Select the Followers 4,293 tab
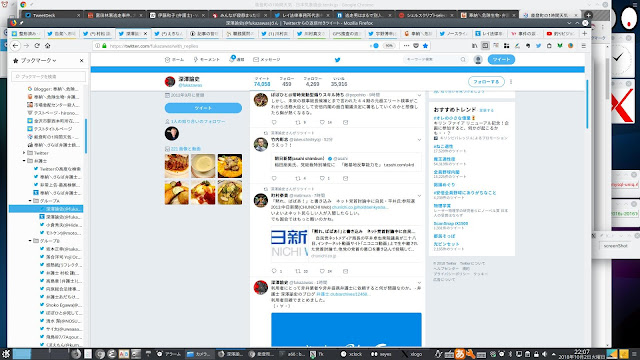The image size is (640, 360). point(312,82)
